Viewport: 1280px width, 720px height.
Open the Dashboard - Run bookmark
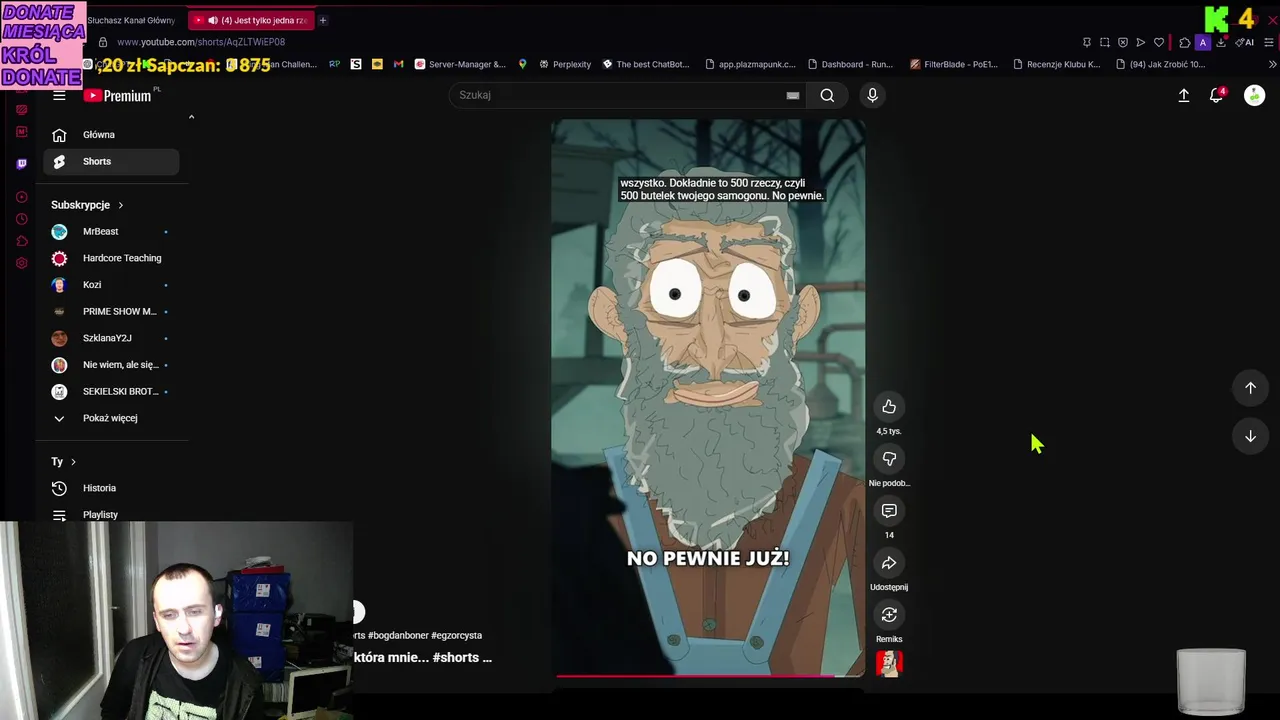(x=850, y=64)
